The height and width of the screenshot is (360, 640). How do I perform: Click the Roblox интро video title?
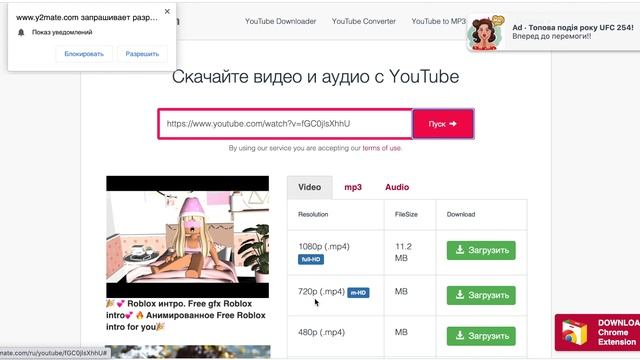186,315
